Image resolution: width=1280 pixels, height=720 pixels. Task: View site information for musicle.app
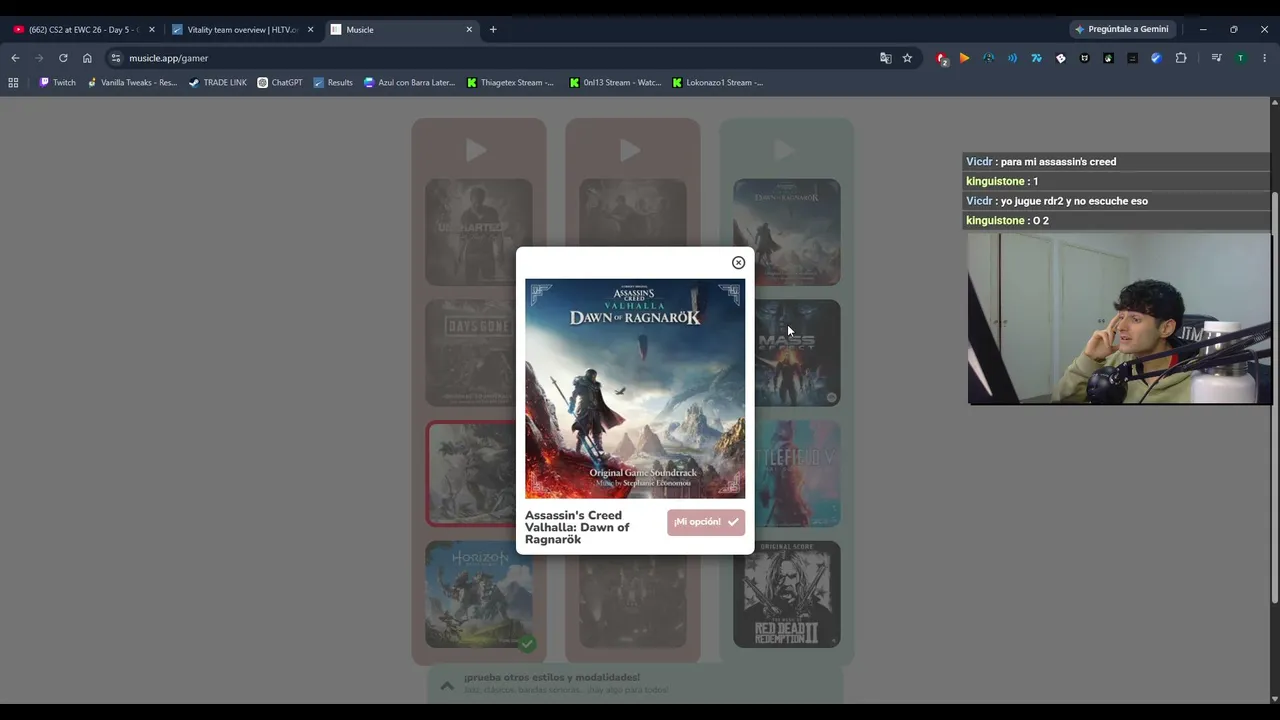click(116, 58)
